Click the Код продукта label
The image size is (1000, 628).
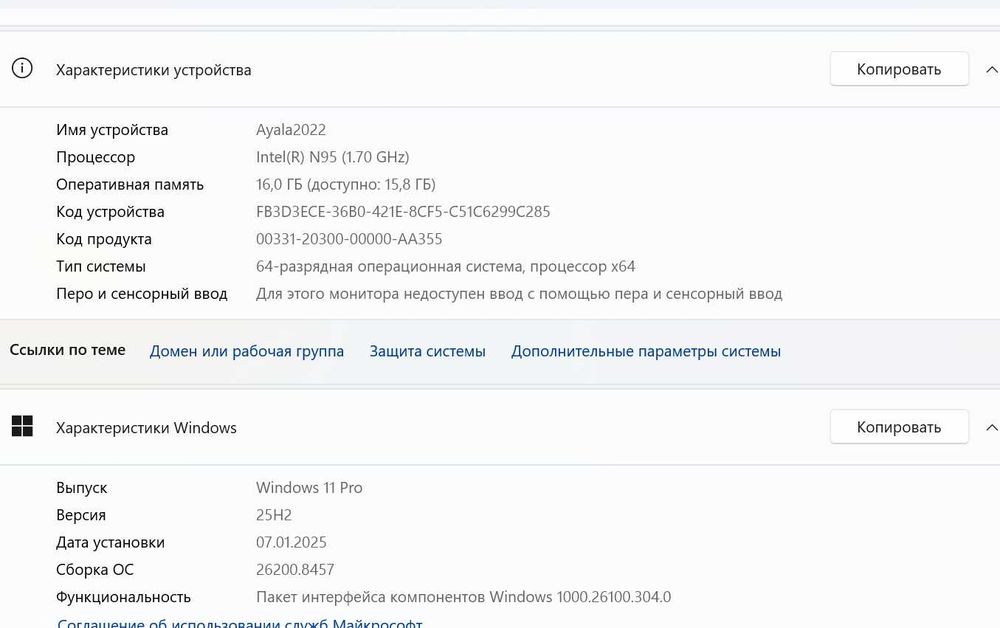coord(104,239)
